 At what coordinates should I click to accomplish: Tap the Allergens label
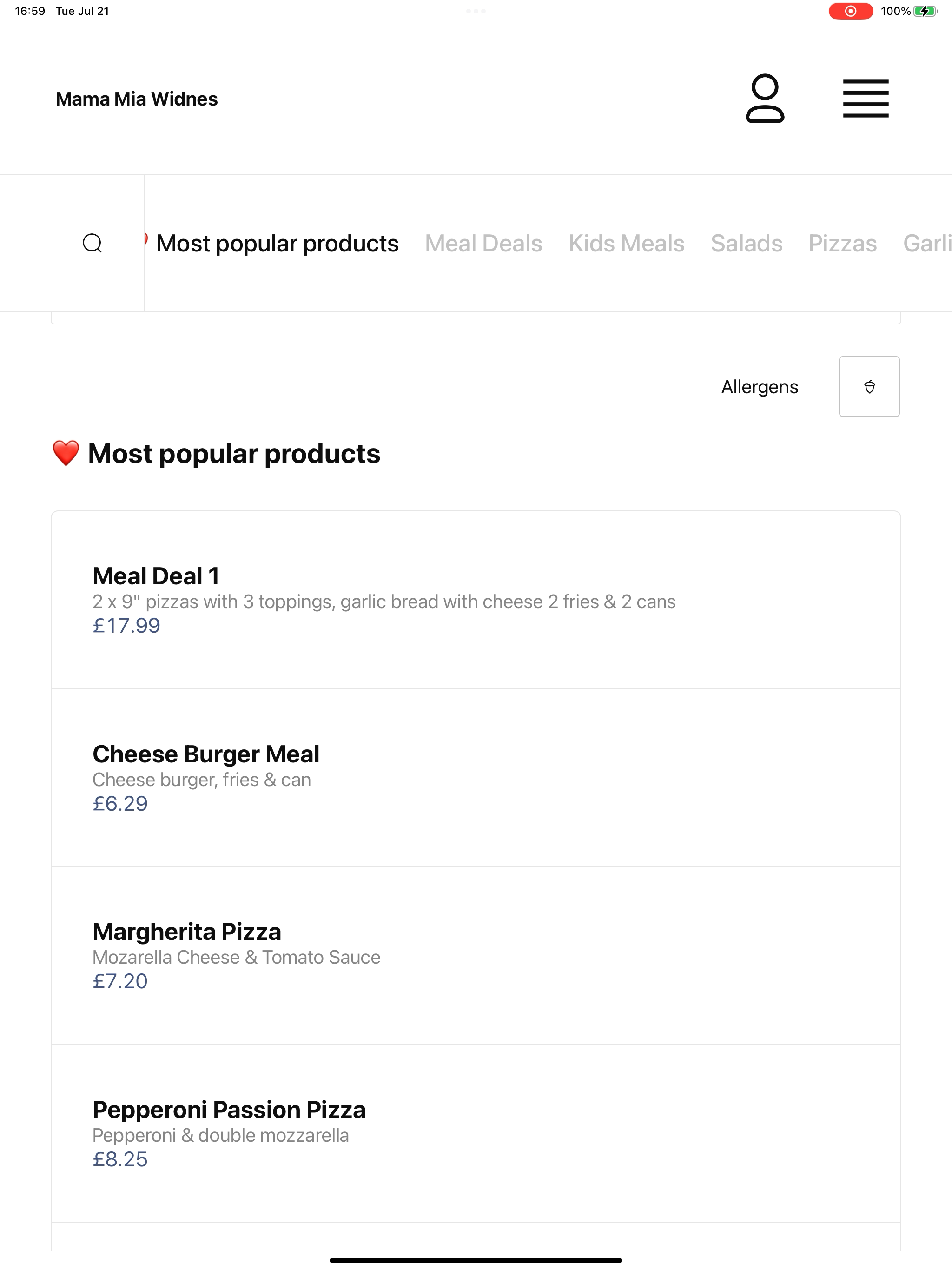click(760, 387)
